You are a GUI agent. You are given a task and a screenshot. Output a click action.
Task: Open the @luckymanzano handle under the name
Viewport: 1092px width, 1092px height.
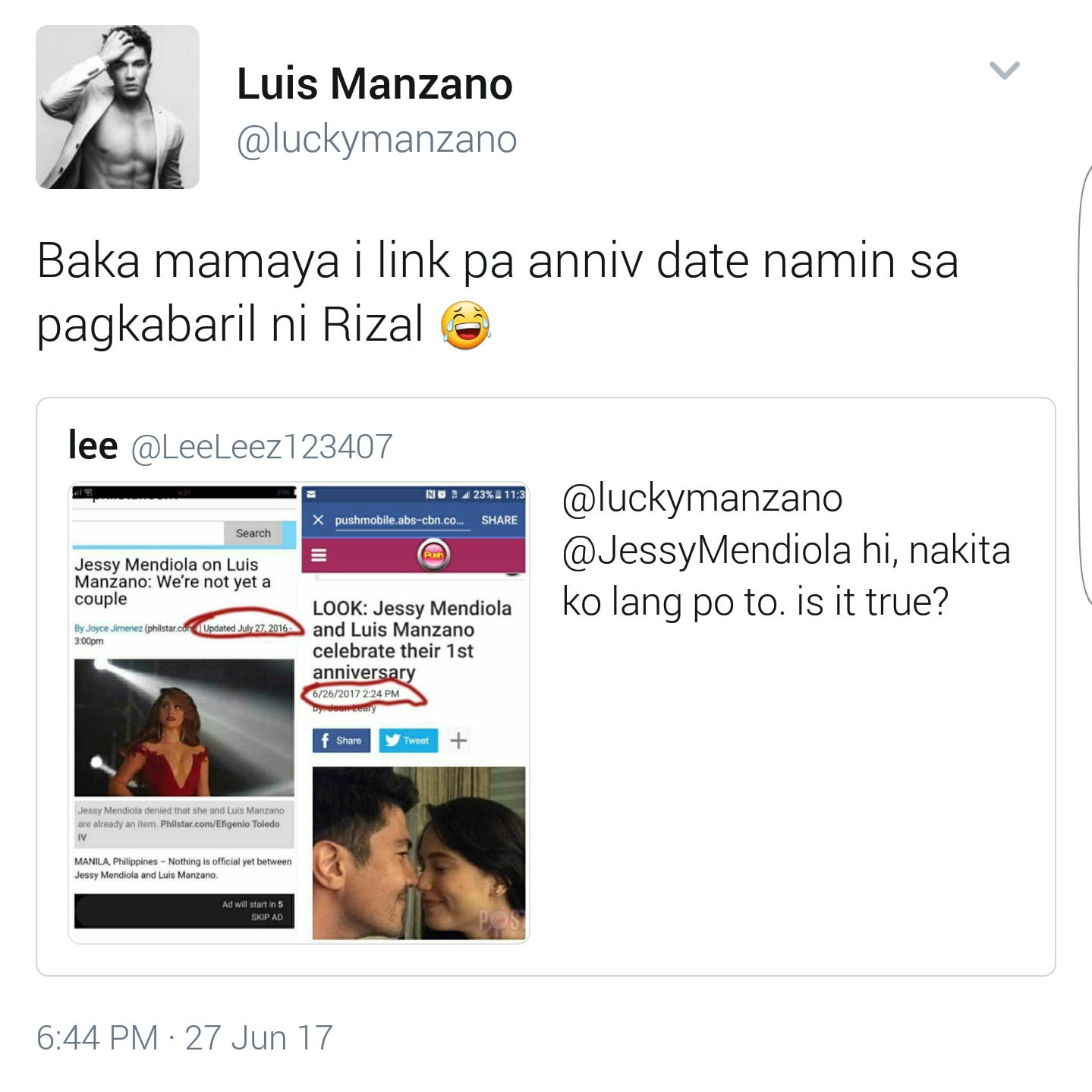point(376,140)
